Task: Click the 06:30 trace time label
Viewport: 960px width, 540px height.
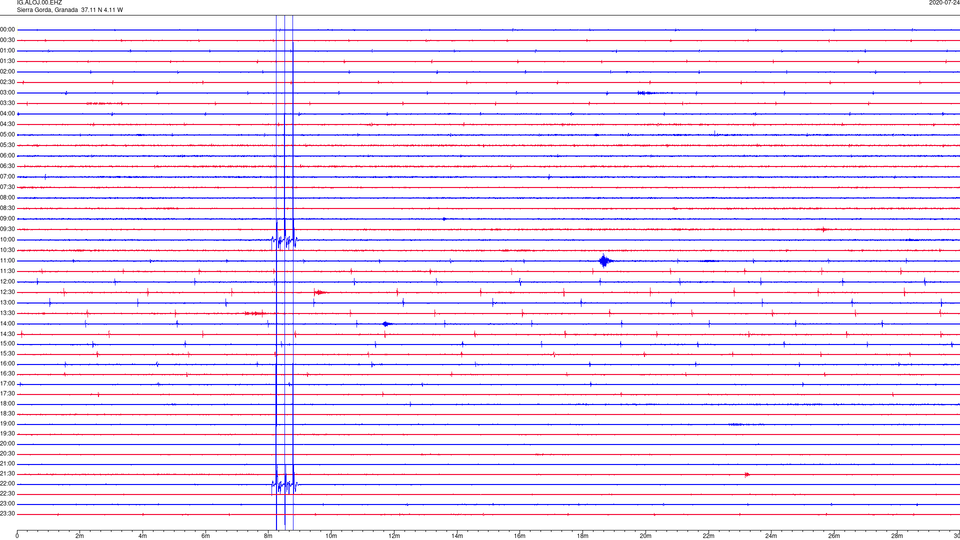Action: [8, 166]
